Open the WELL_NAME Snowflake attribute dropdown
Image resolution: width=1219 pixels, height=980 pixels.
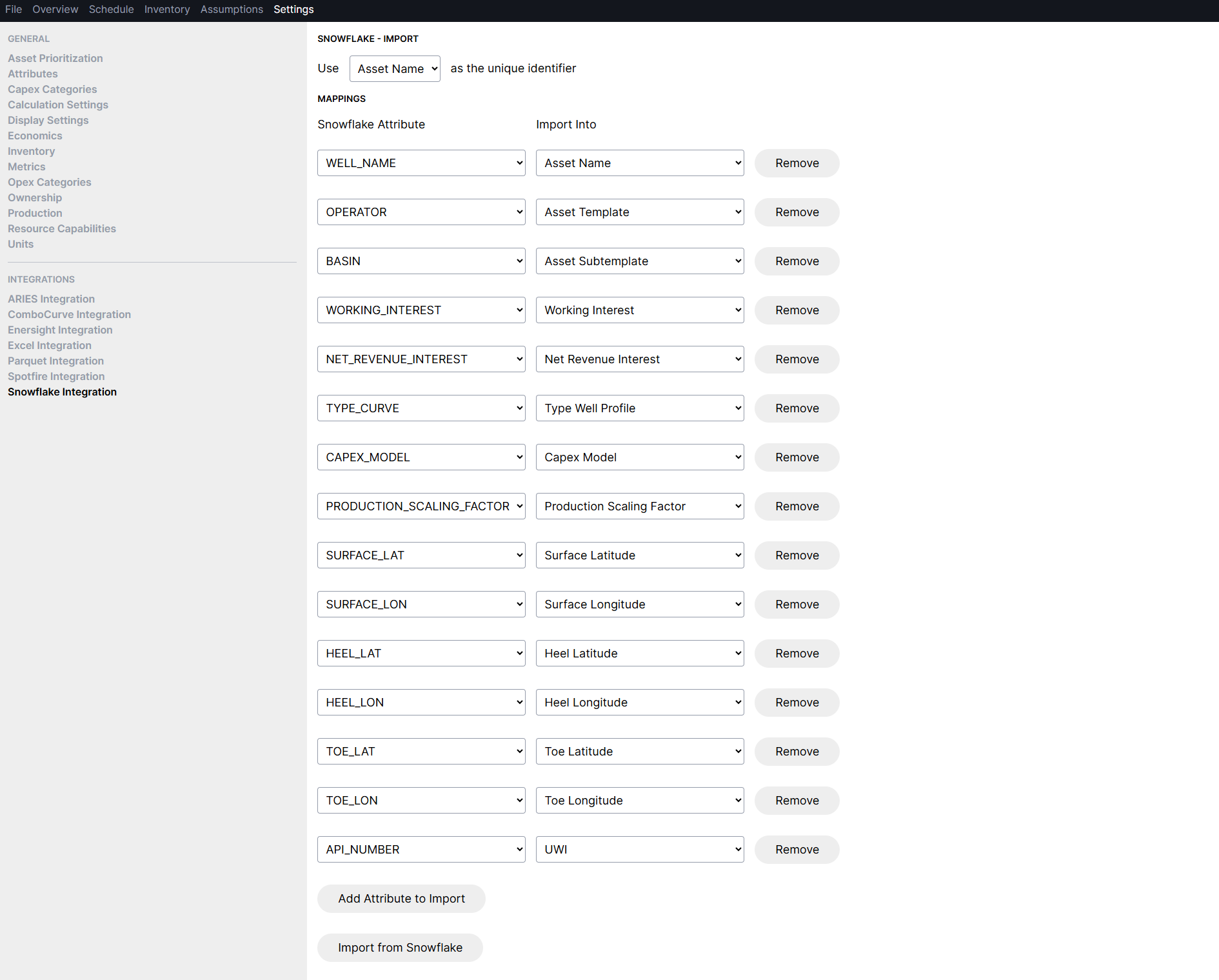pos(421,163)
